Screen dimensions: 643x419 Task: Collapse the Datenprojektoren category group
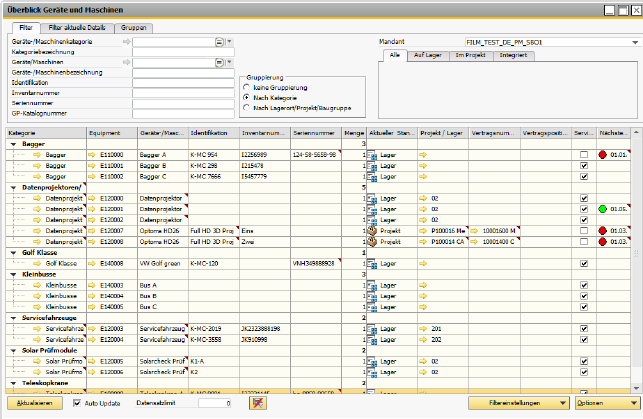[x=14, y=188]
